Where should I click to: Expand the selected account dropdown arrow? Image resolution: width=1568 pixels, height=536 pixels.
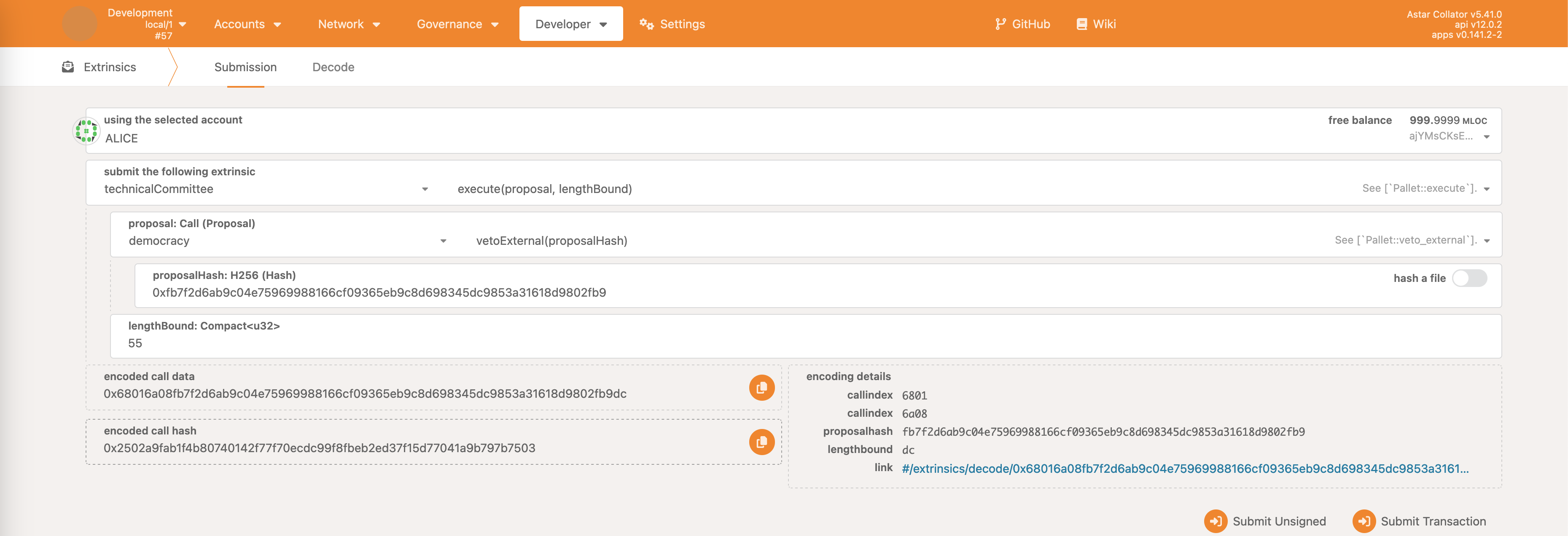coord(1487,137)
